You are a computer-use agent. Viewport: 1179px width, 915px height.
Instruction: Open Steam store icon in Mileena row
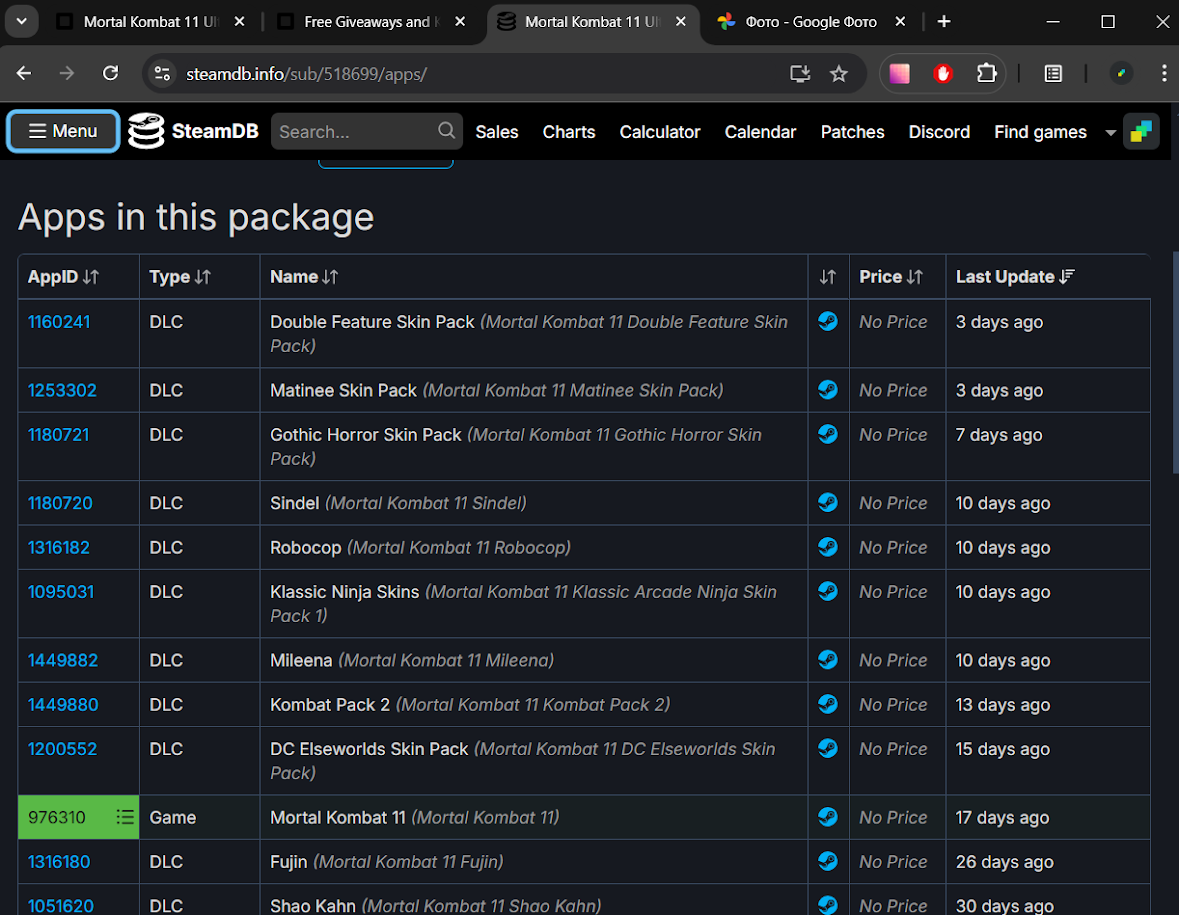tap(828, 659)
